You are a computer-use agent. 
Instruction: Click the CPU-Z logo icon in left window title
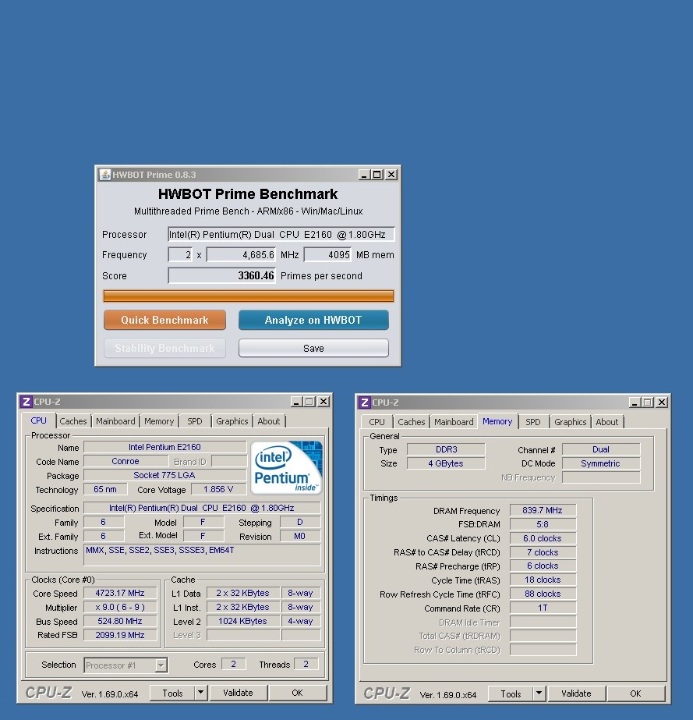point(26,402)
